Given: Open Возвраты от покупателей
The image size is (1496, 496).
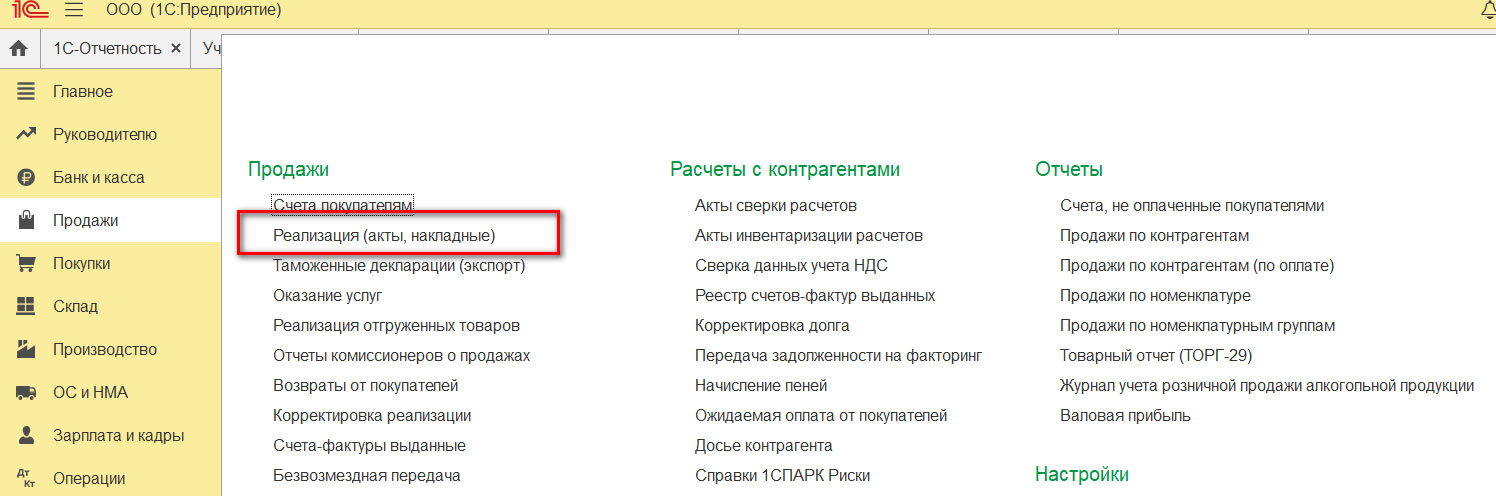Looking at the screenshot, I should click(366, 385).
